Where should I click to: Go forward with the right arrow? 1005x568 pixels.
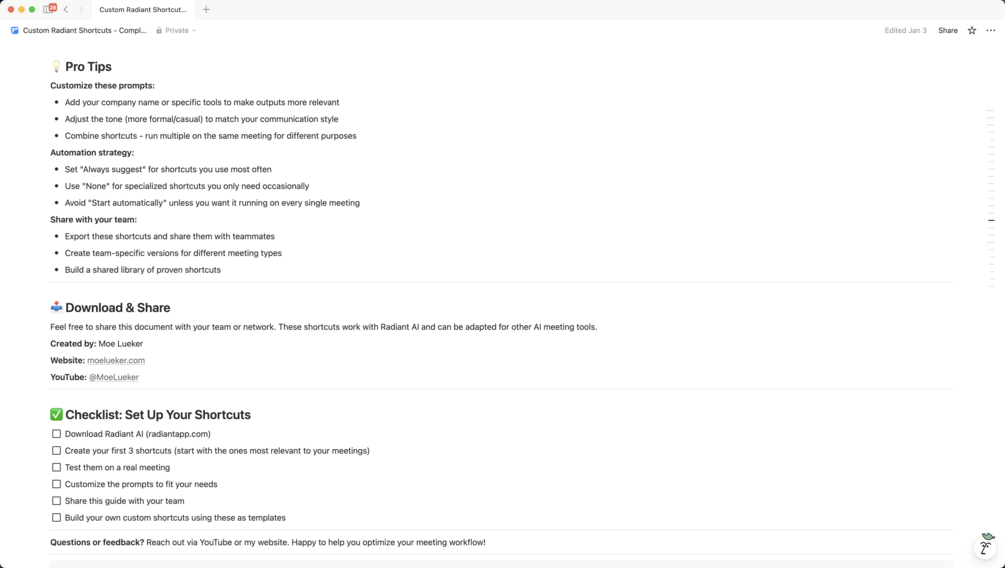[x=81, y=9]
